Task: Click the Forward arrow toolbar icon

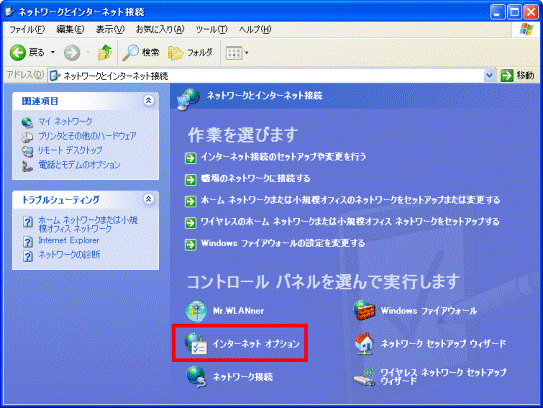Action: tap(72, 53)
